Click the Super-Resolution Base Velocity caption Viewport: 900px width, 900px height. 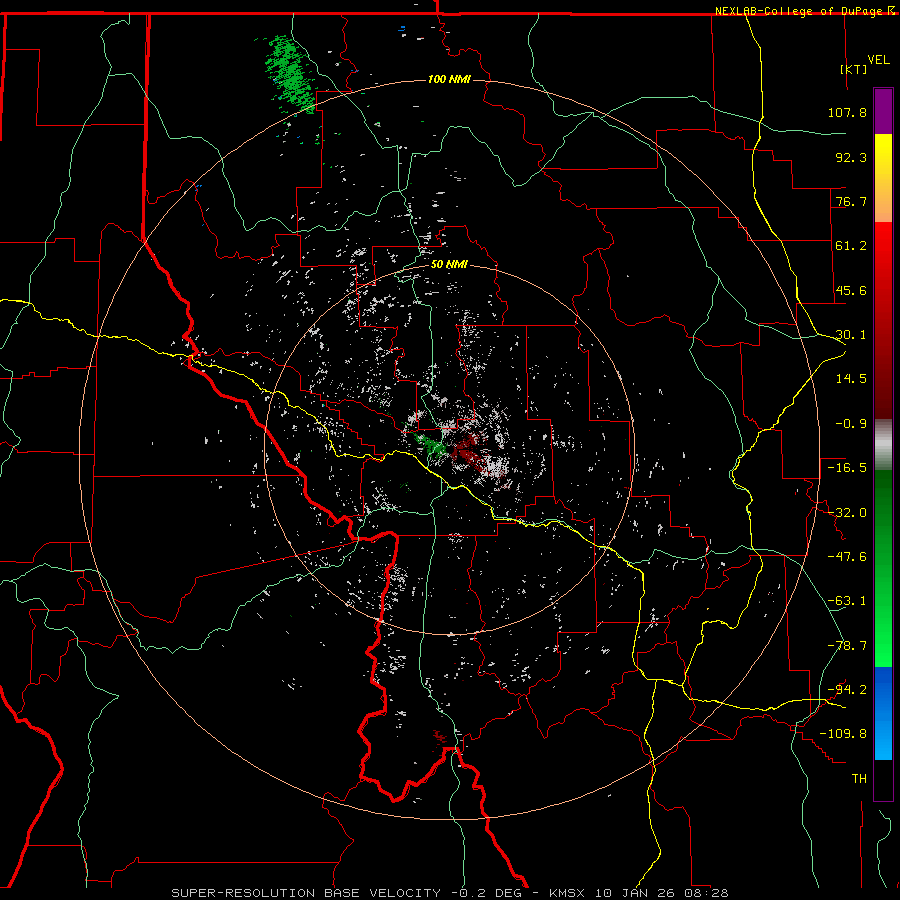[450, 893]
